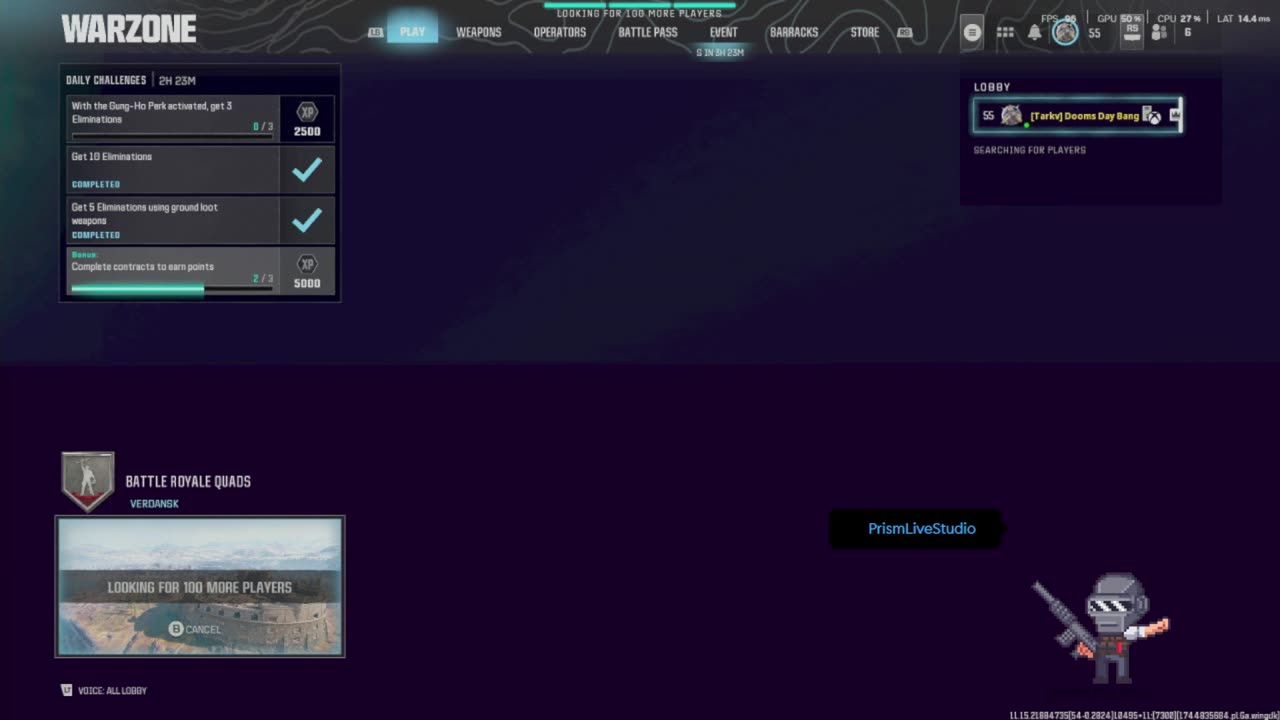Image resolution: width=1280 pixels, height=720 pixels.
Task: Click the pixel soldier mascot overlay
Action: [1100, 628]
